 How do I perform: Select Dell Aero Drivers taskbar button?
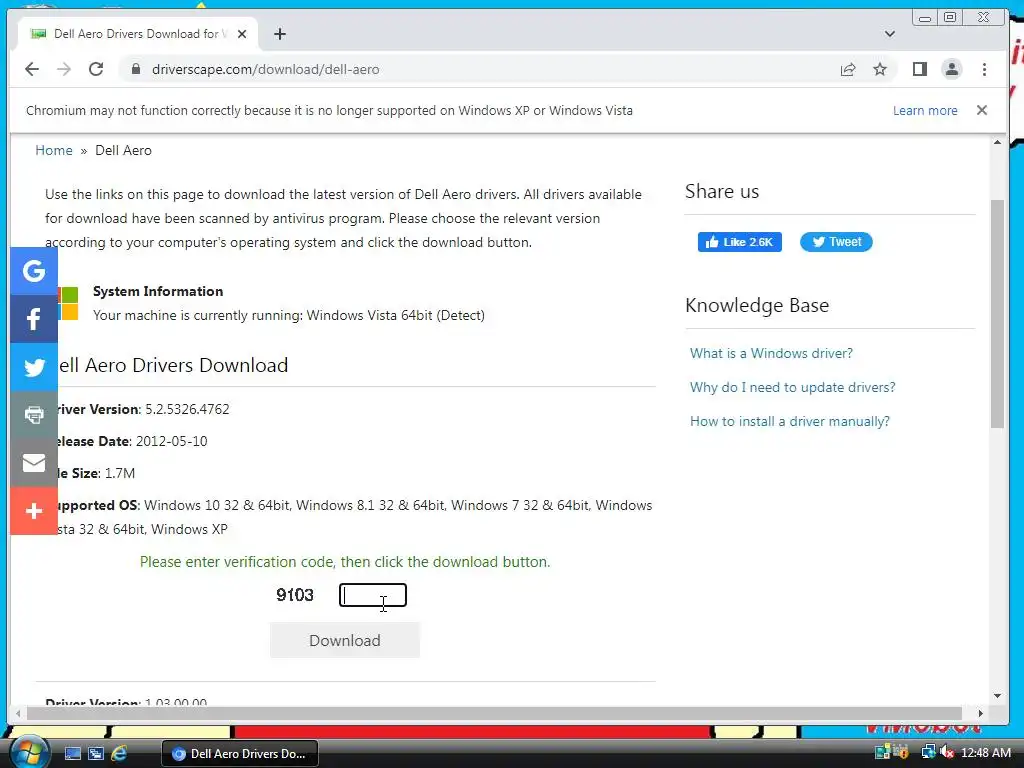pos(240,754)
